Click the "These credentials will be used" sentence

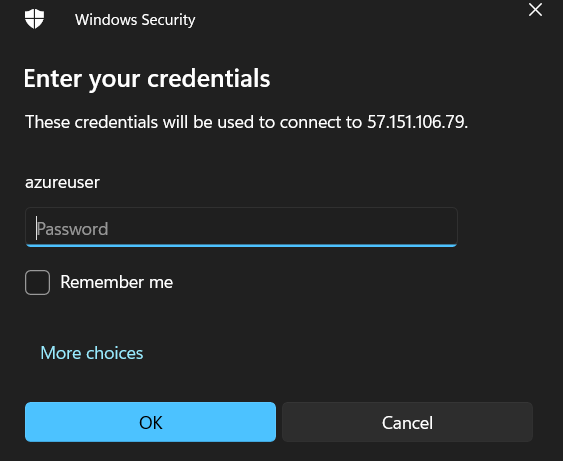[x=246, y=122]
